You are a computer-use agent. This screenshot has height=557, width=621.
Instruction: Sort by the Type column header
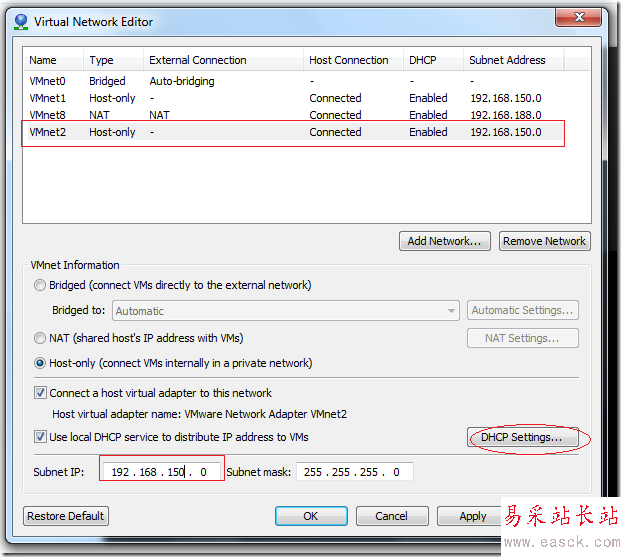tap(113, 60)
